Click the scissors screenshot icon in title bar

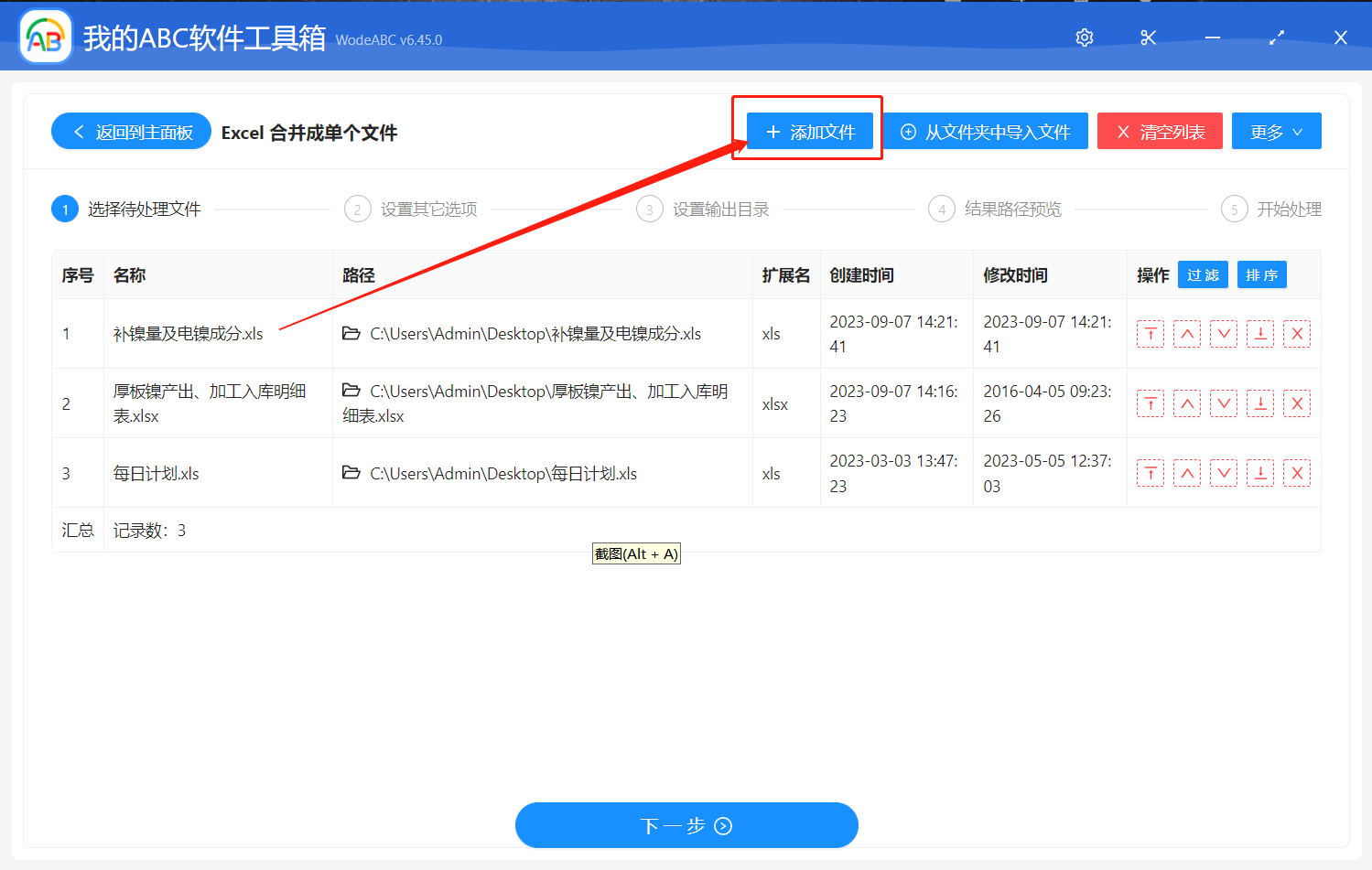[1148, 38]
